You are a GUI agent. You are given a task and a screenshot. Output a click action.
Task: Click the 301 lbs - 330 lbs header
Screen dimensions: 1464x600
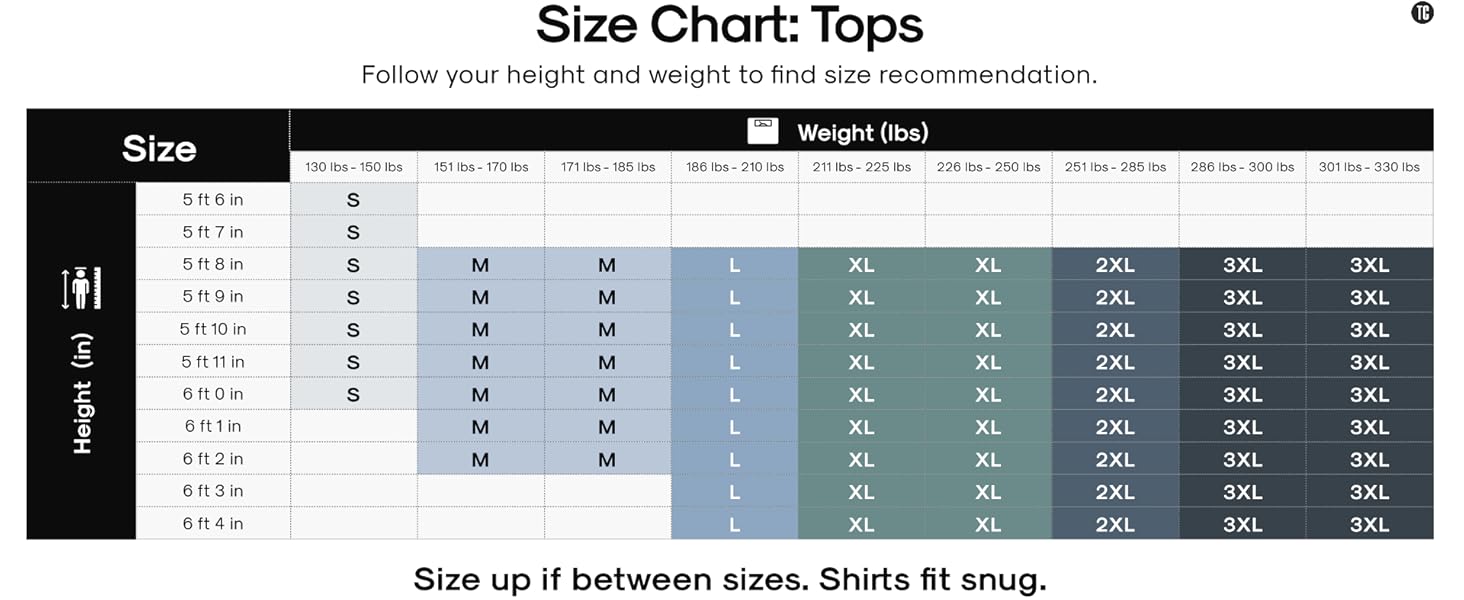pyautogui.click(x=1369, y=167)
